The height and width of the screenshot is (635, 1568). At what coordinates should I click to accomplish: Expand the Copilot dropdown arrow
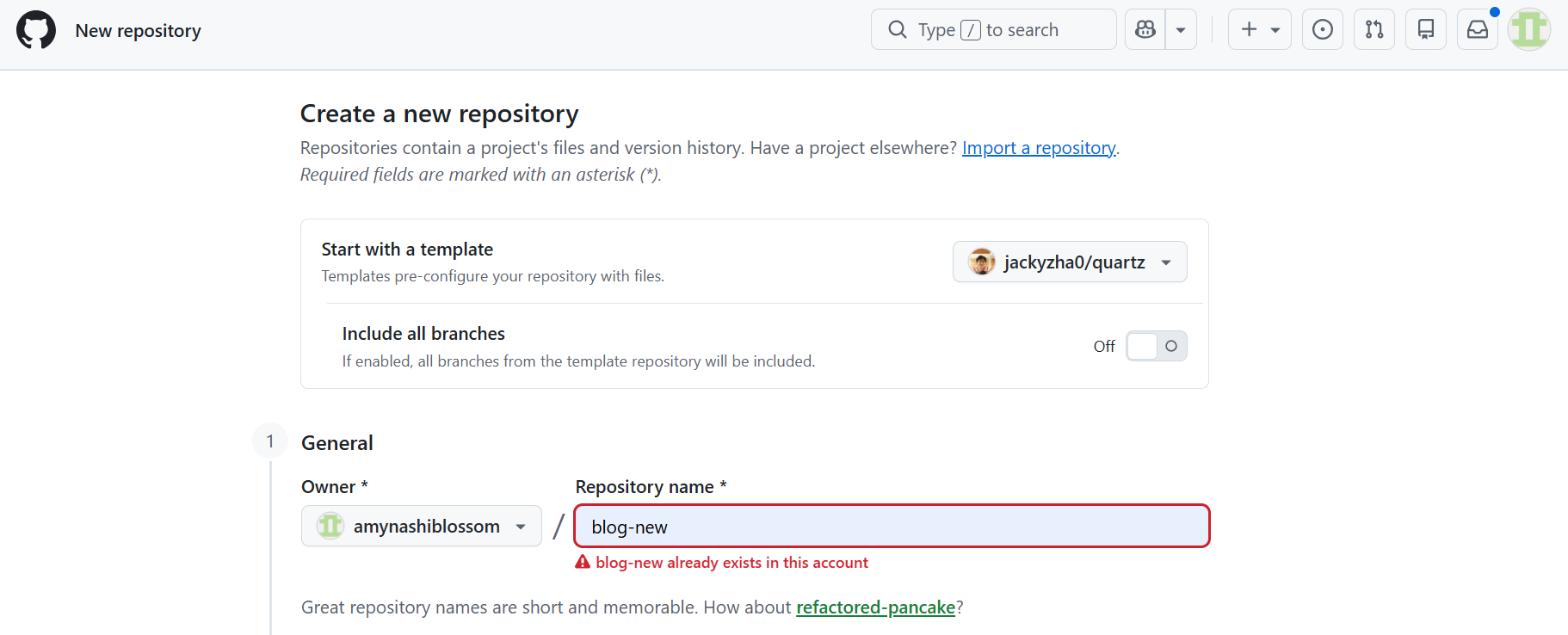tap(1181, 30)
